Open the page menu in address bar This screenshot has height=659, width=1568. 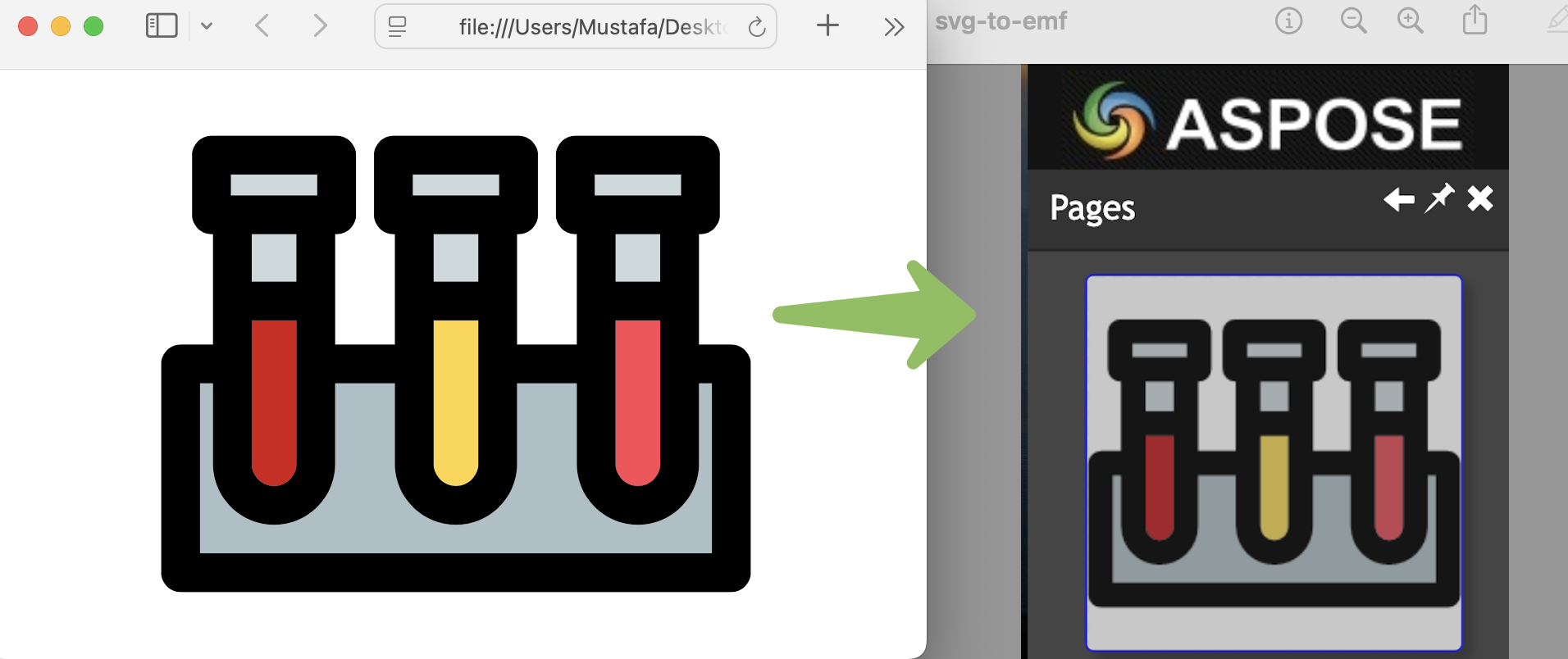398,27
